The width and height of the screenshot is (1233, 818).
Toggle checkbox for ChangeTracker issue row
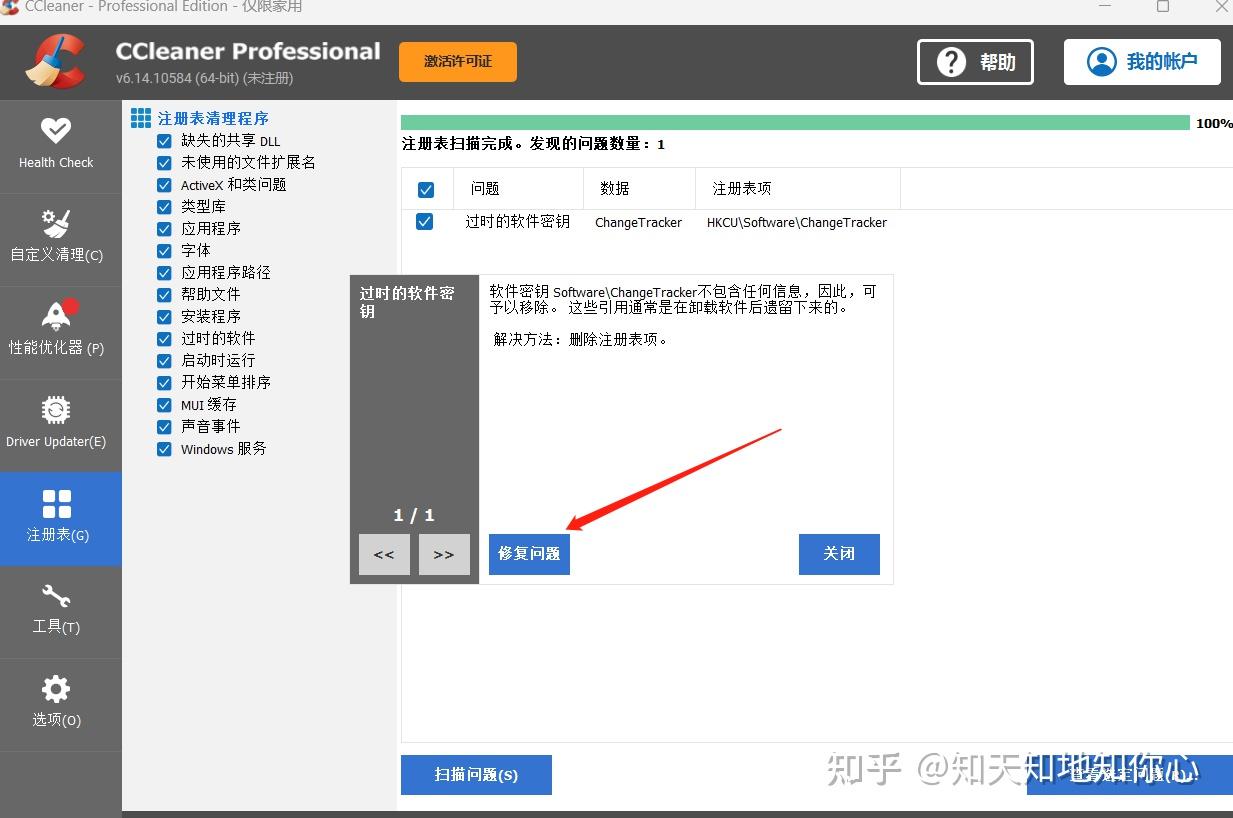(x=424, y=222)
